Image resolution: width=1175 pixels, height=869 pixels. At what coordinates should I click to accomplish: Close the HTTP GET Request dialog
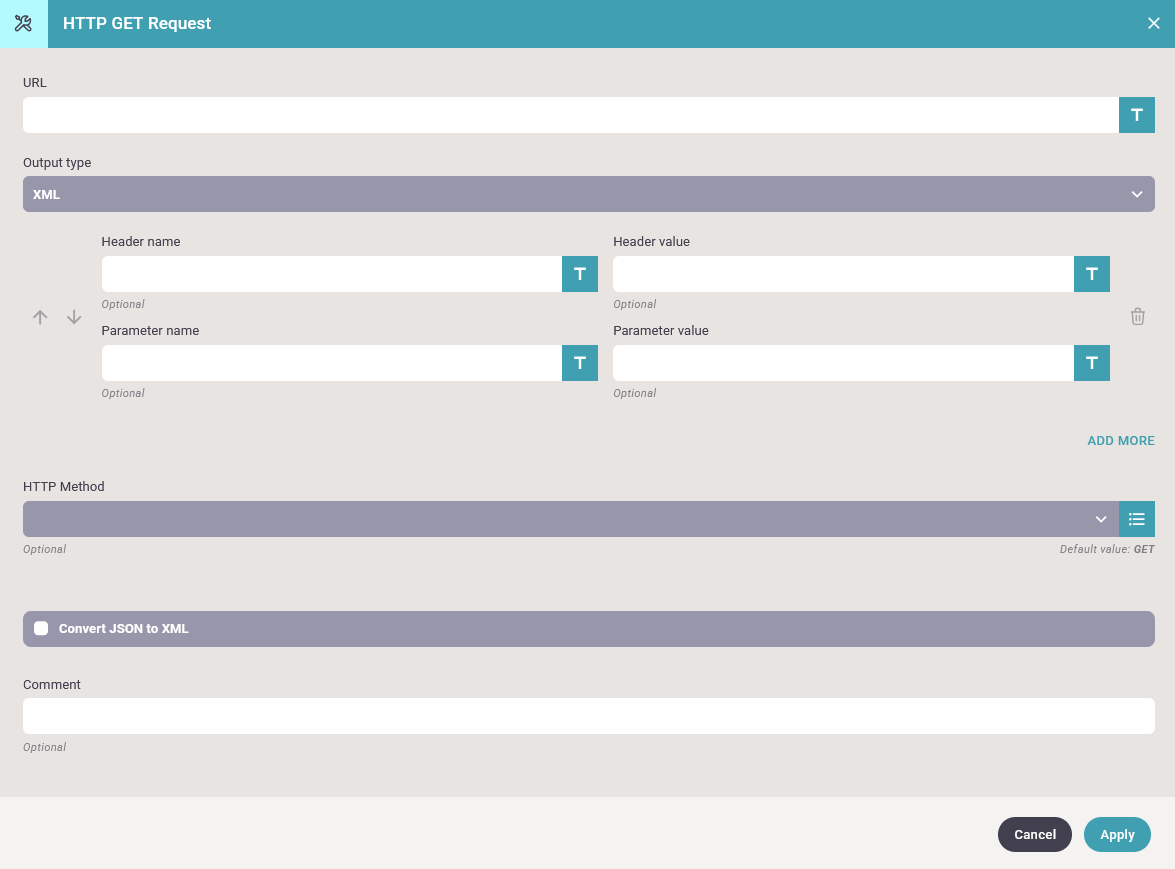[x=1153, y=23]
